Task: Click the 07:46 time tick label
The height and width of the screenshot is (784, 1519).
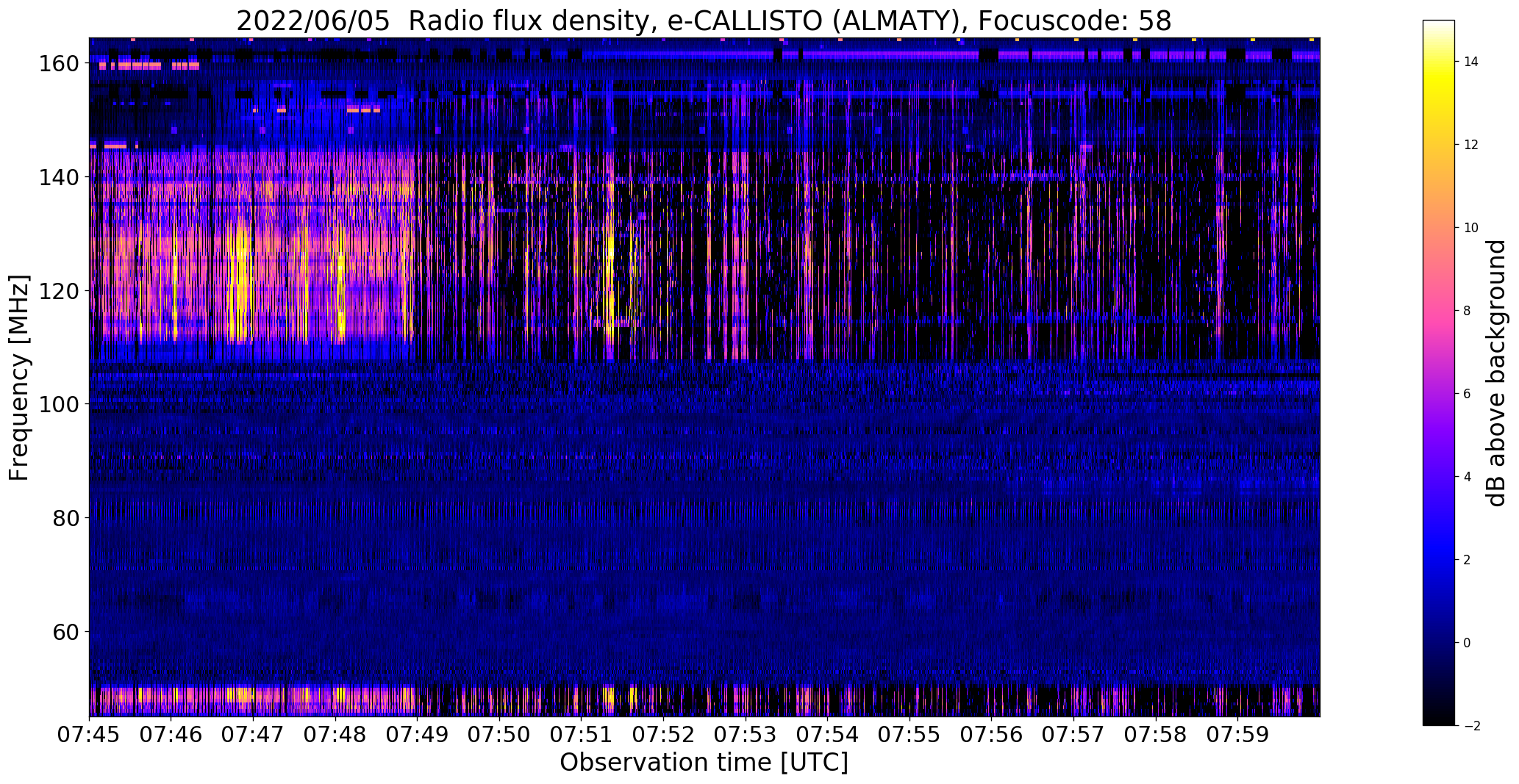Action: coord(171,734)
